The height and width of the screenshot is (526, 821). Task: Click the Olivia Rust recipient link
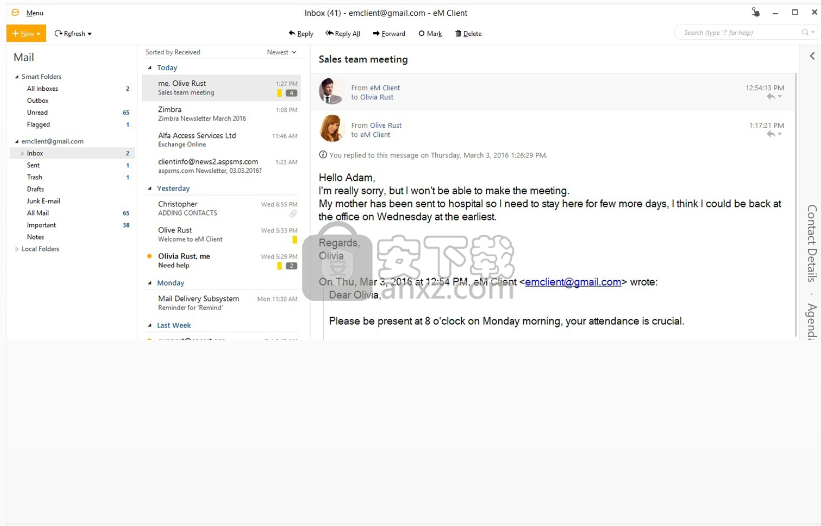tap(376, 97)
